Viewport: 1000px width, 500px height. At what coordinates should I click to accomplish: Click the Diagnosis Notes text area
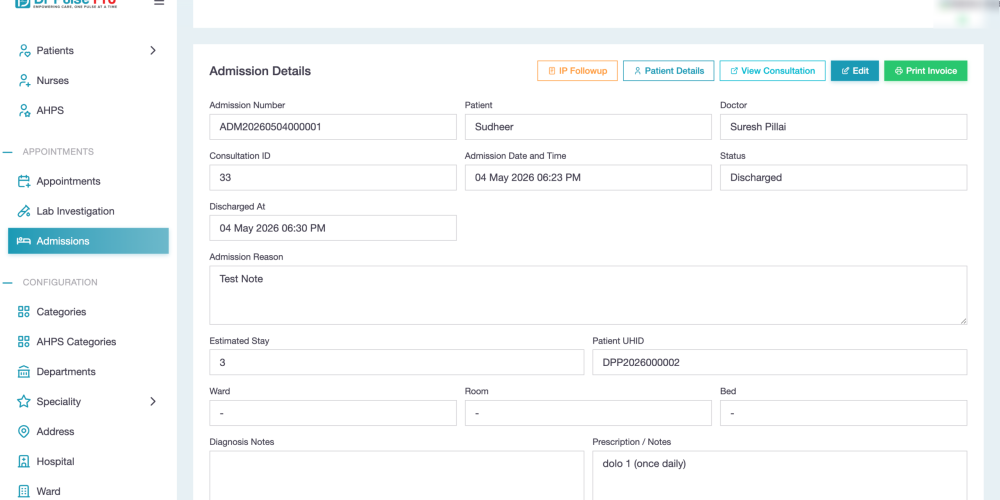(x=397, y=475)
